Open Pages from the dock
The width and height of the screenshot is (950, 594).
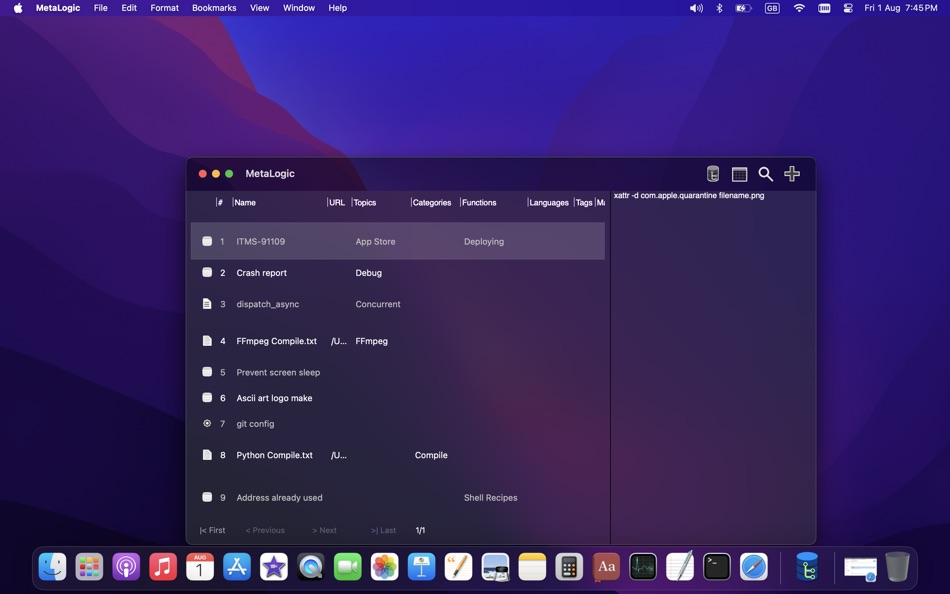(x=459, y=567)
